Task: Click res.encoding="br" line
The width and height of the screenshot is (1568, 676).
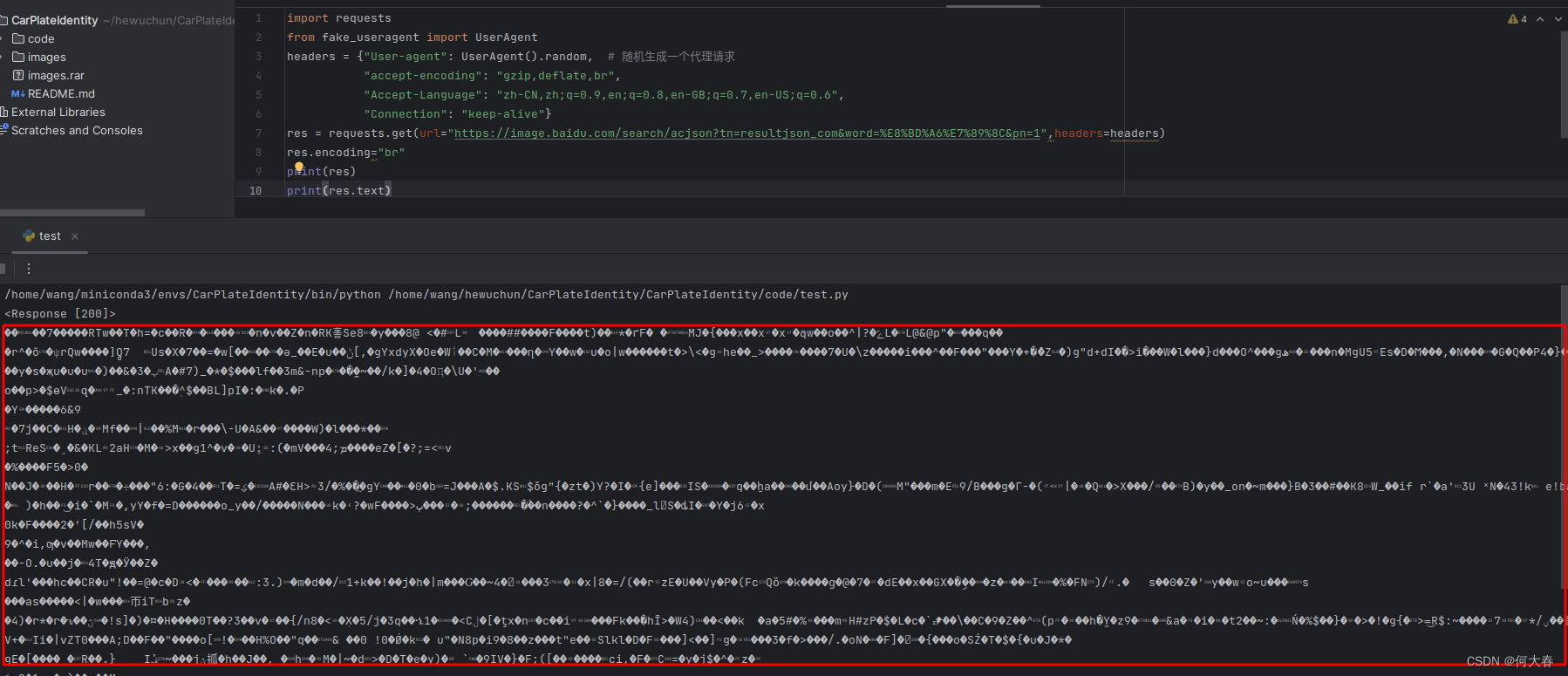Action: click(346, 153)
